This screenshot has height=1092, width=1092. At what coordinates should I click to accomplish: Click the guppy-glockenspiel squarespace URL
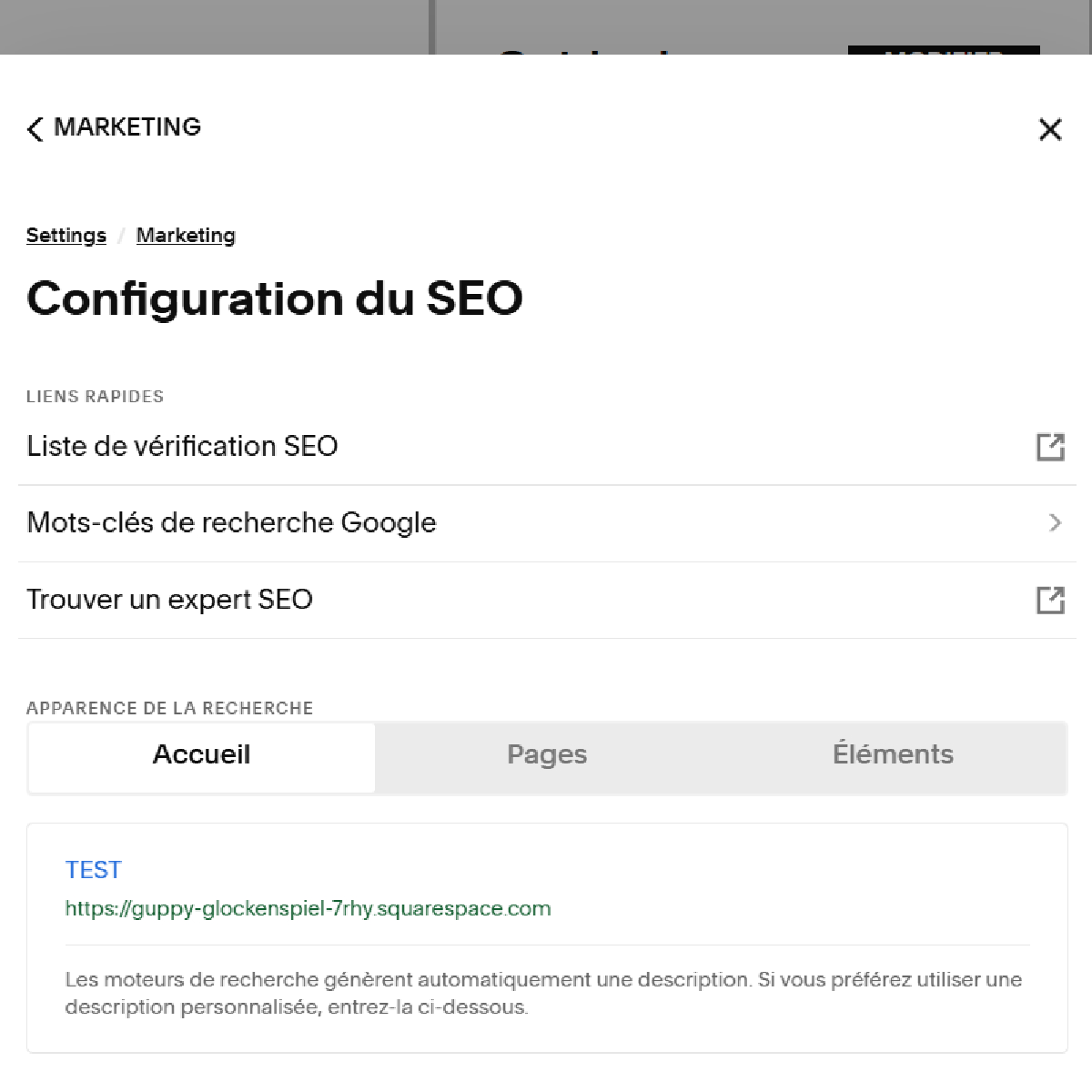pyautogui.click(x=308, y=908)
